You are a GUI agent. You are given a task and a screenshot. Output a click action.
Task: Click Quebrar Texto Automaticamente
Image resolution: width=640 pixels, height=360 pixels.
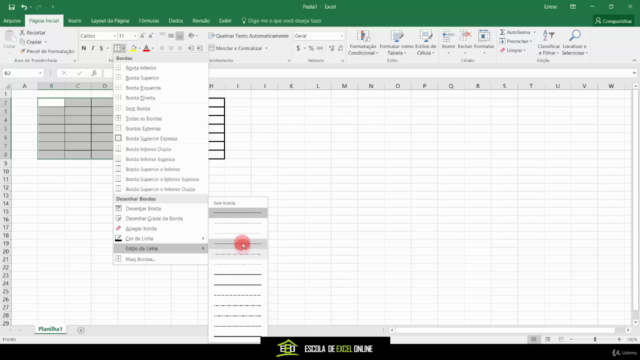coord(248,36)
